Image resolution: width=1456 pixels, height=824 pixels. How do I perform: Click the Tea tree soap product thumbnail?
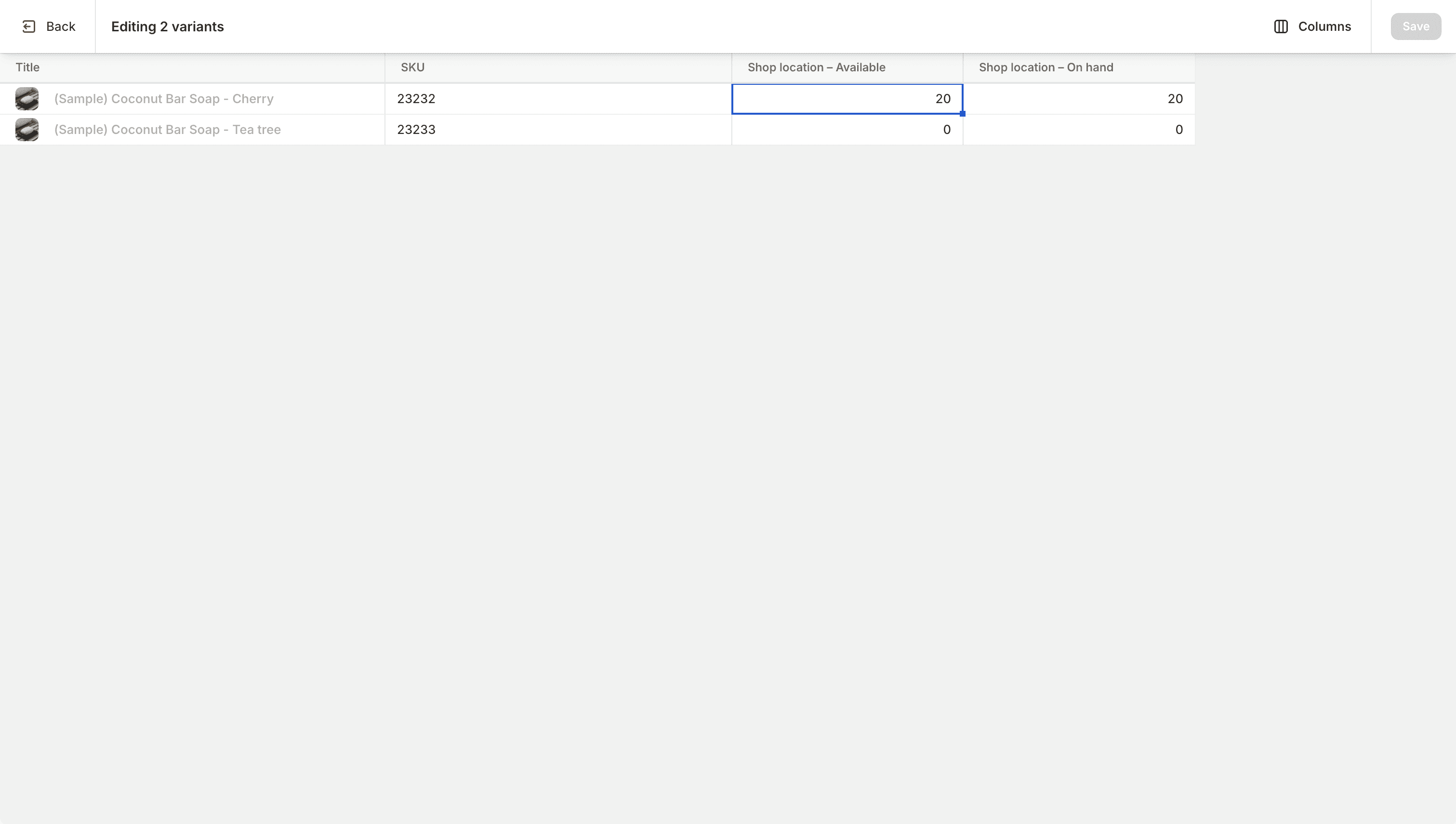[x=27, y=130]
